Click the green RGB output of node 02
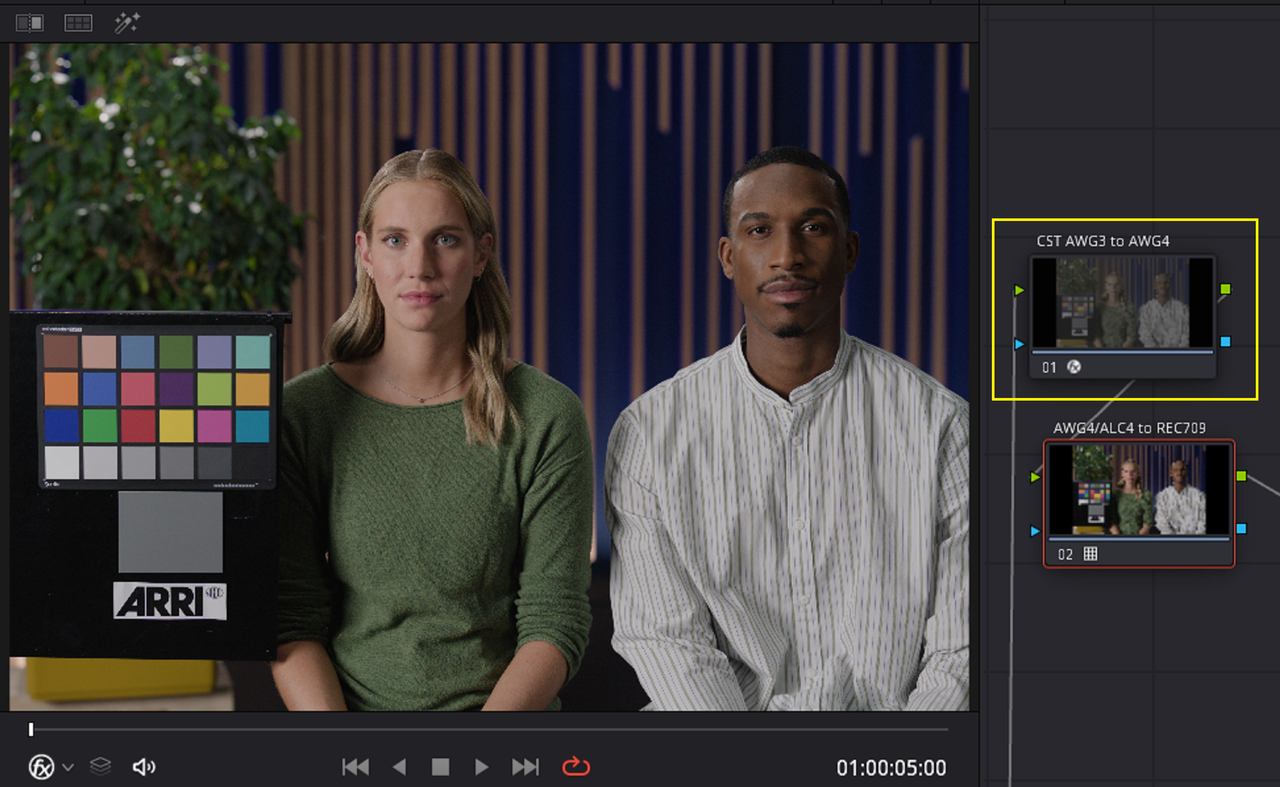This screenshot has height=787, width=1280. coord(1241,476)
